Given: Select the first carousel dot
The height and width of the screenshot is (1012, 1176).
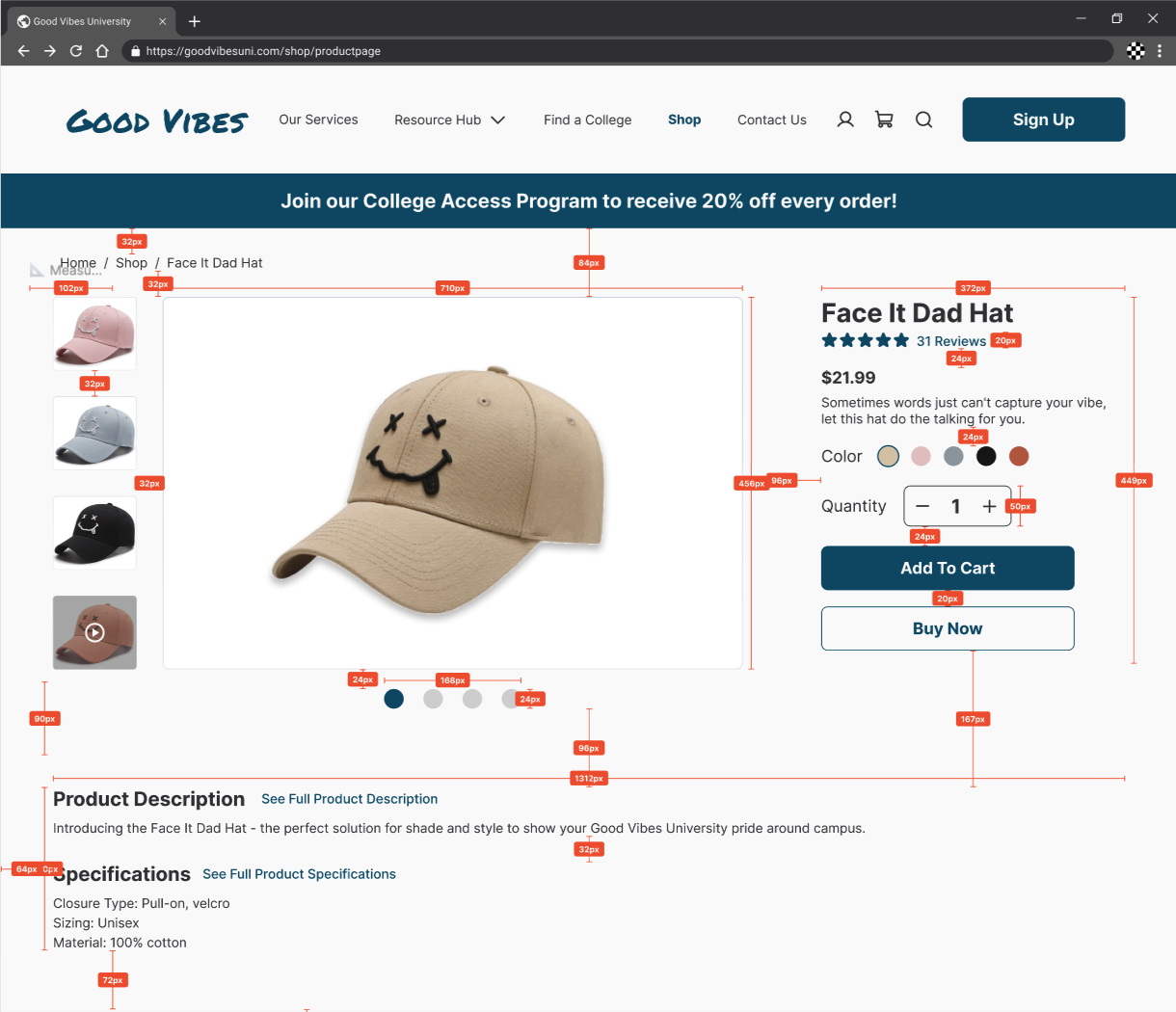Looking at the screenshot, I should 393,699.
